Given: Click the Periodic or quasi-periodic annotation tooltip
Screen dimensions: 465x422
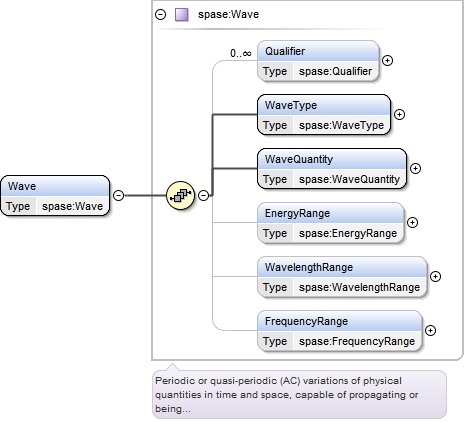Looking at the screenshot, I should point(299,395).
